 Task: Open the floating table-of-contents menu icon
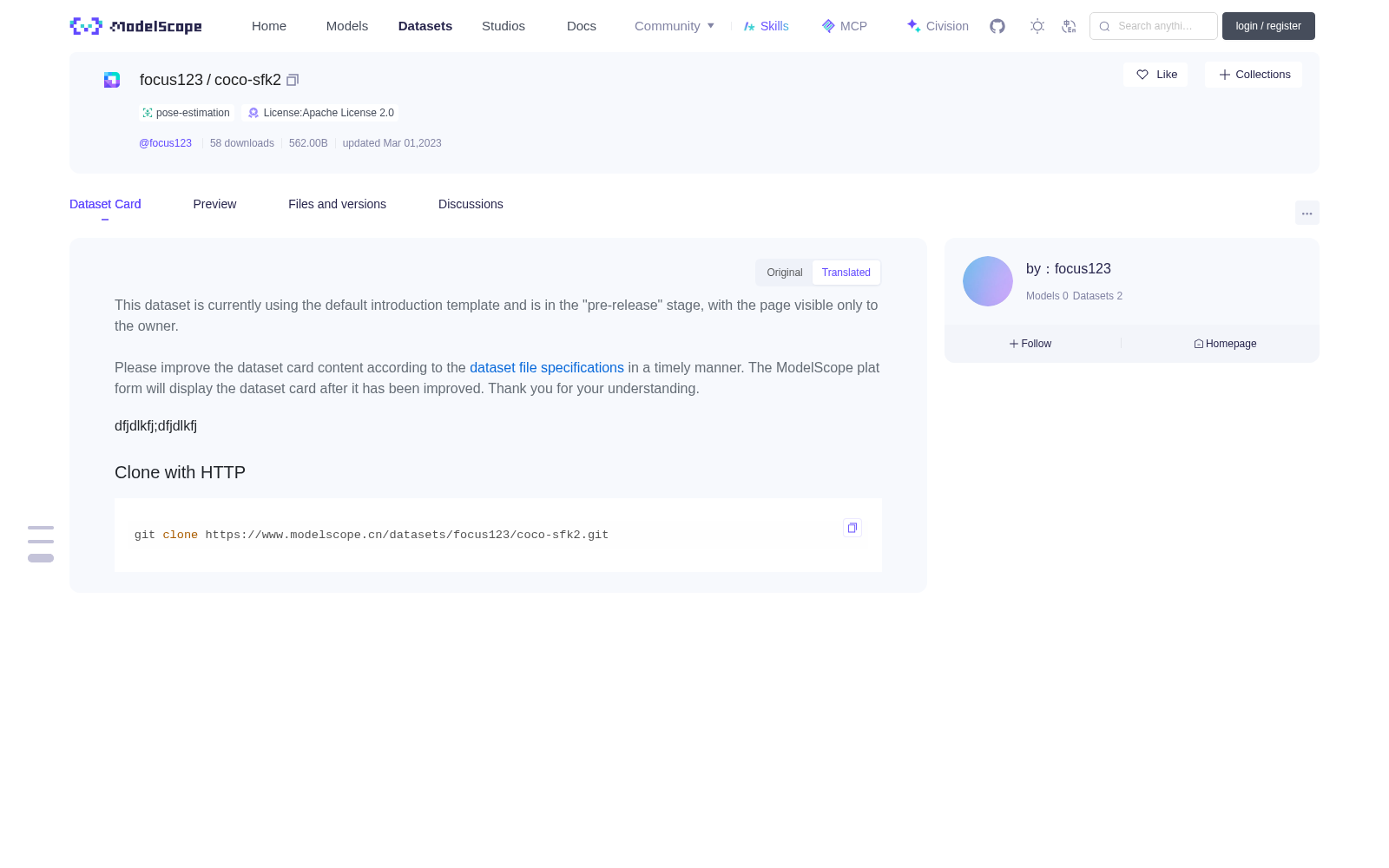pos(41,543)
